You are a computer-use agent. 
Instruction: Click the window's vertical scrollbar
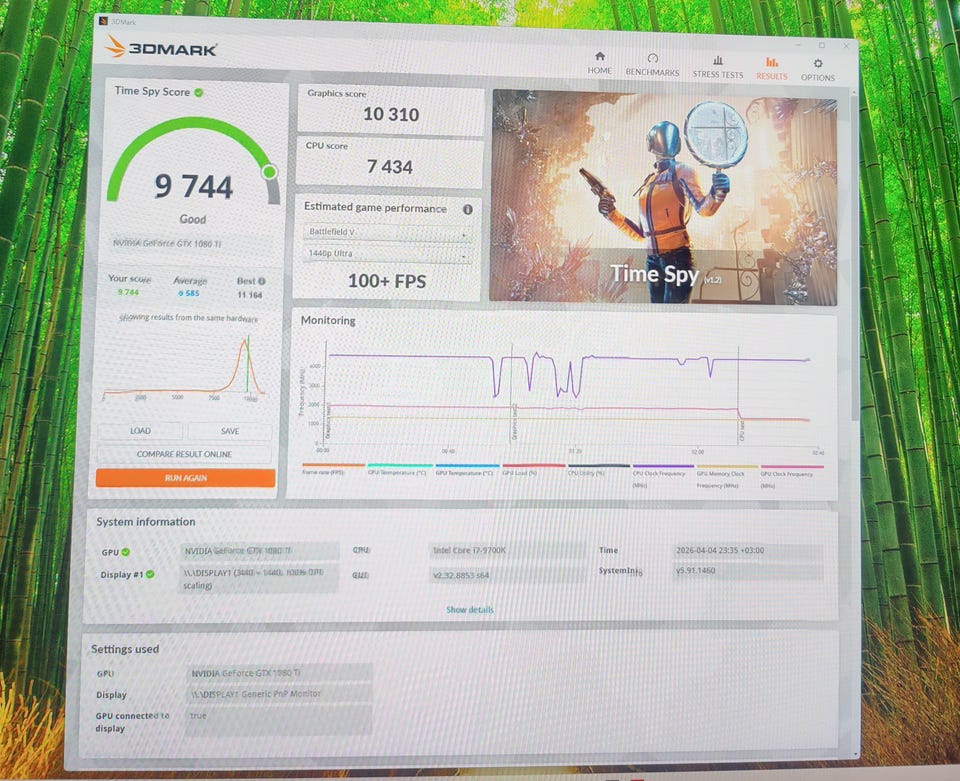(854, 257)
